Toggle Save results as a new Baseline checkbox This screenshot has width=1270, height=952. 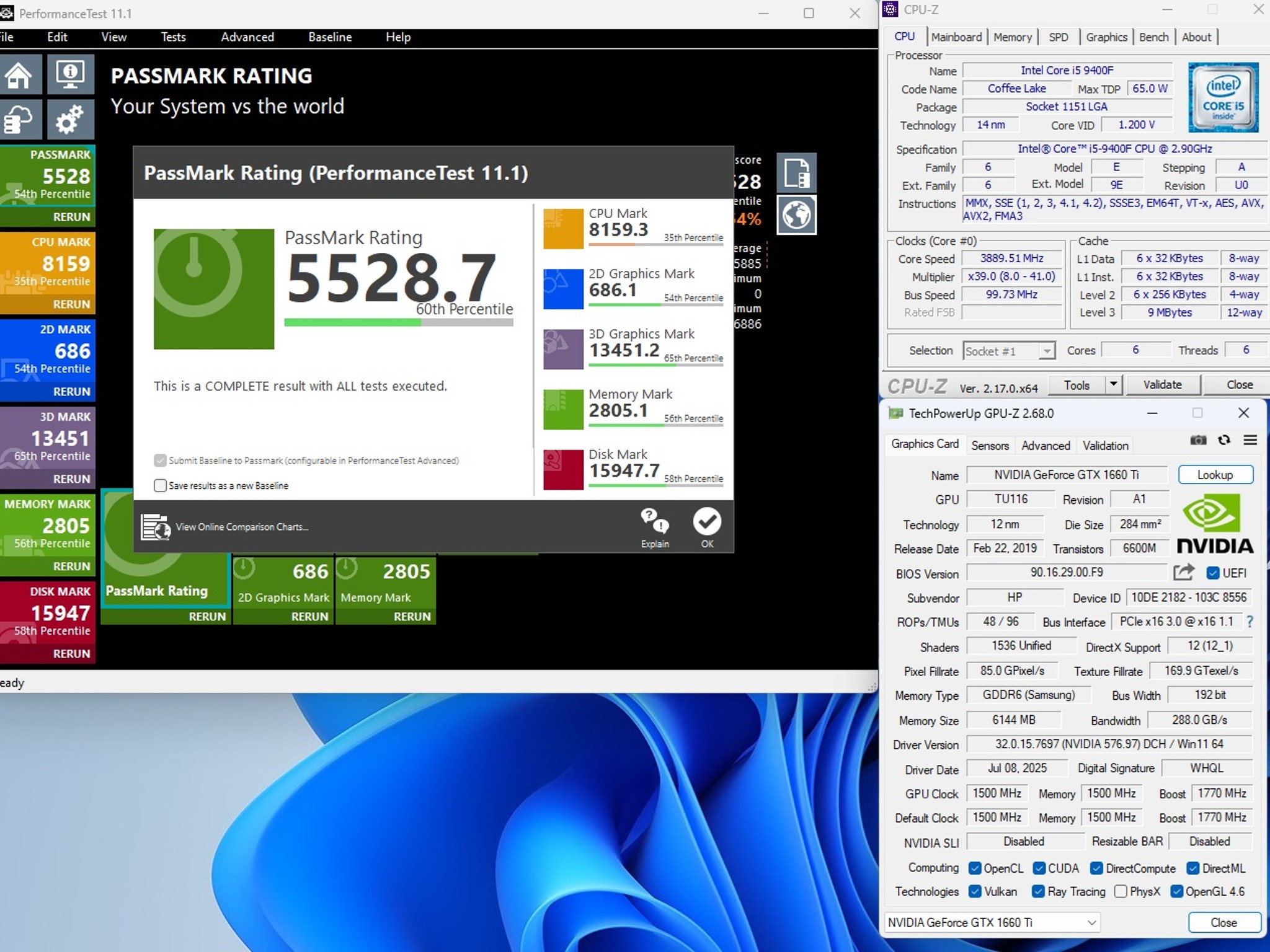point(160,485)
